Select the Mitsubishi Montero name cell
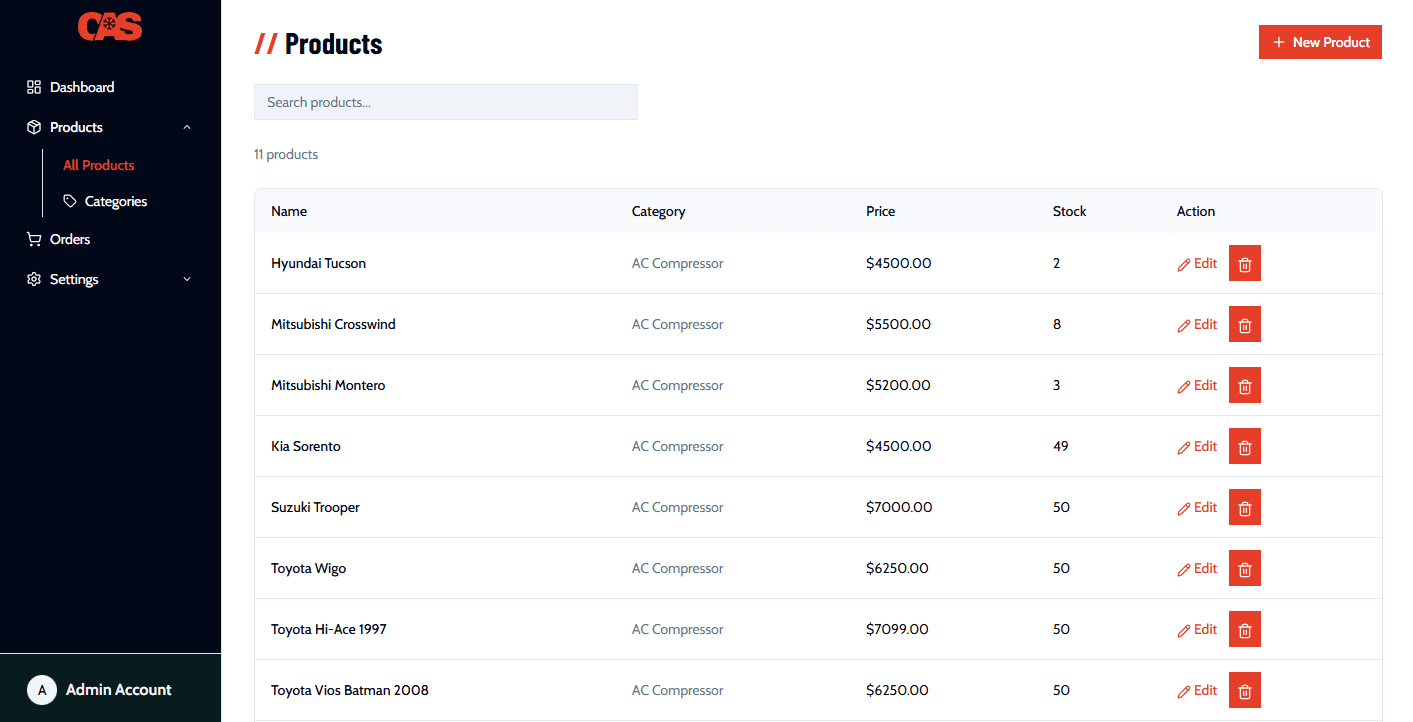This screenshot has width=1413, height=722. tap(328, 385)
